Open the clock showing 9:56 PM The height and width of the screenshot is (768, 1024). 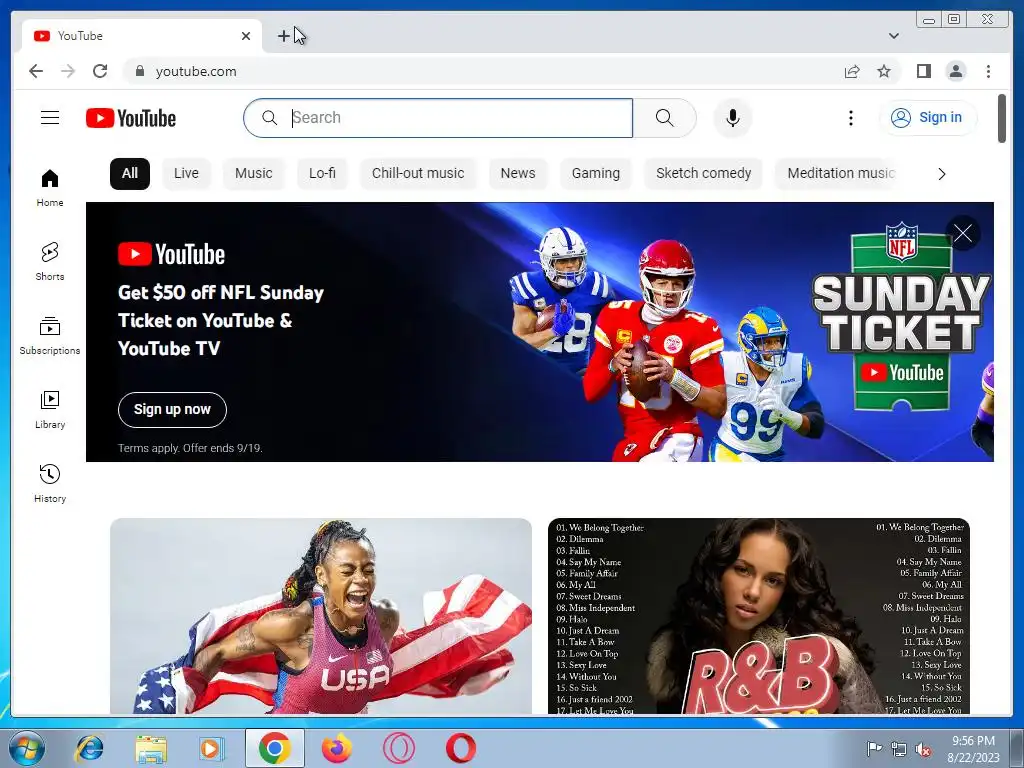pyautogui.click(x=973, y=748)
